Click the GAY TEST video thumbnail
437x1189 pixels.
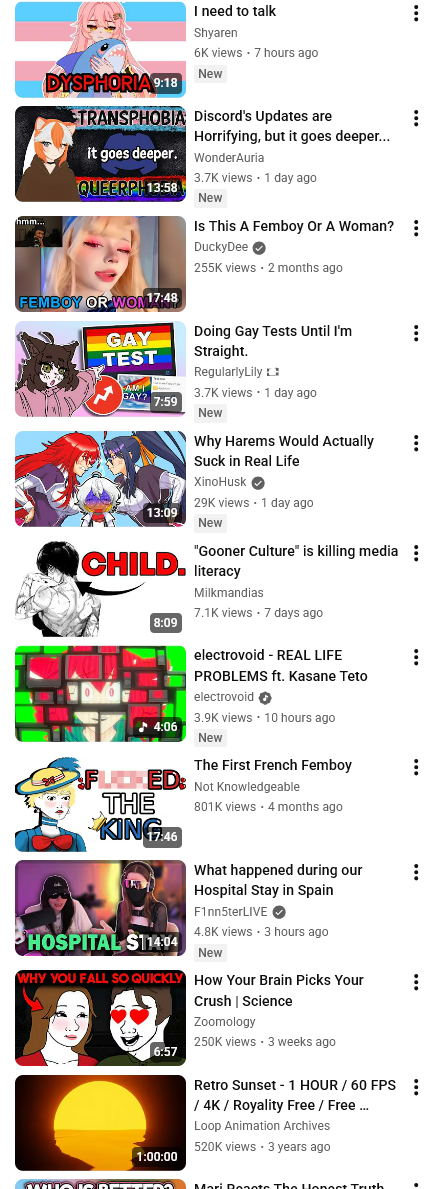point(100,369)
